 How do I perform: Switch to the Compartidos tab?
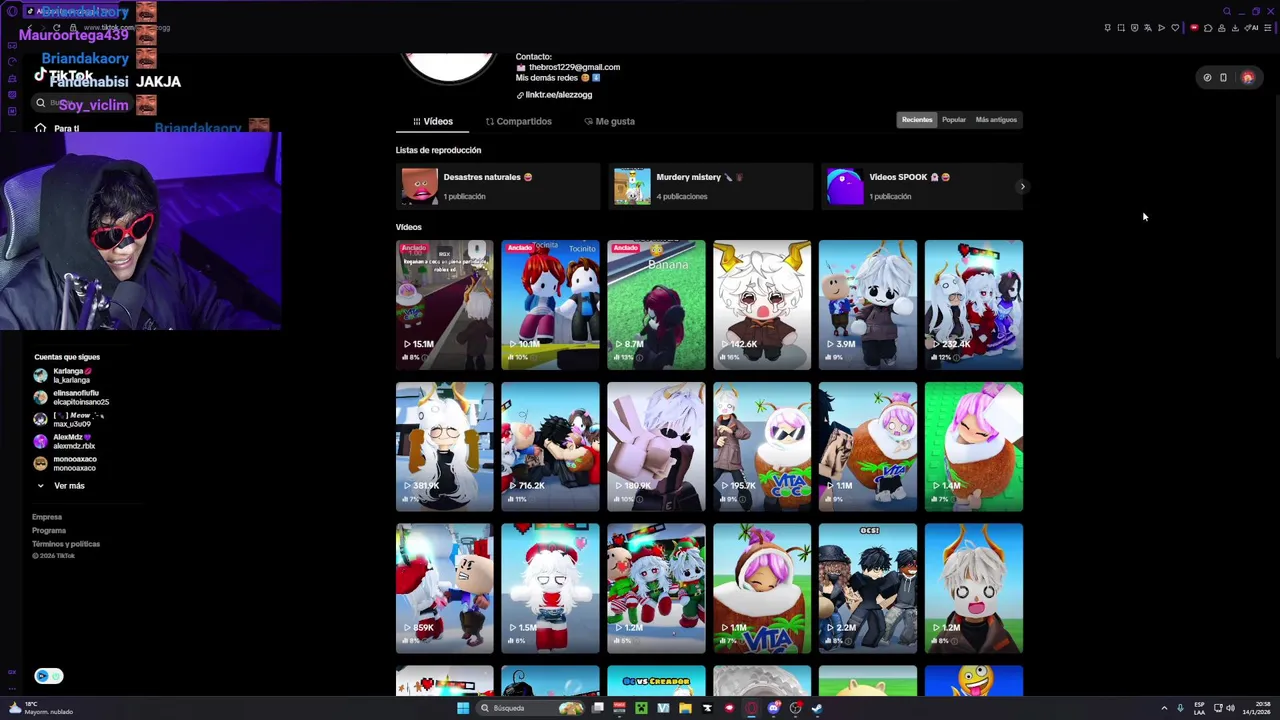coord(519,121)
